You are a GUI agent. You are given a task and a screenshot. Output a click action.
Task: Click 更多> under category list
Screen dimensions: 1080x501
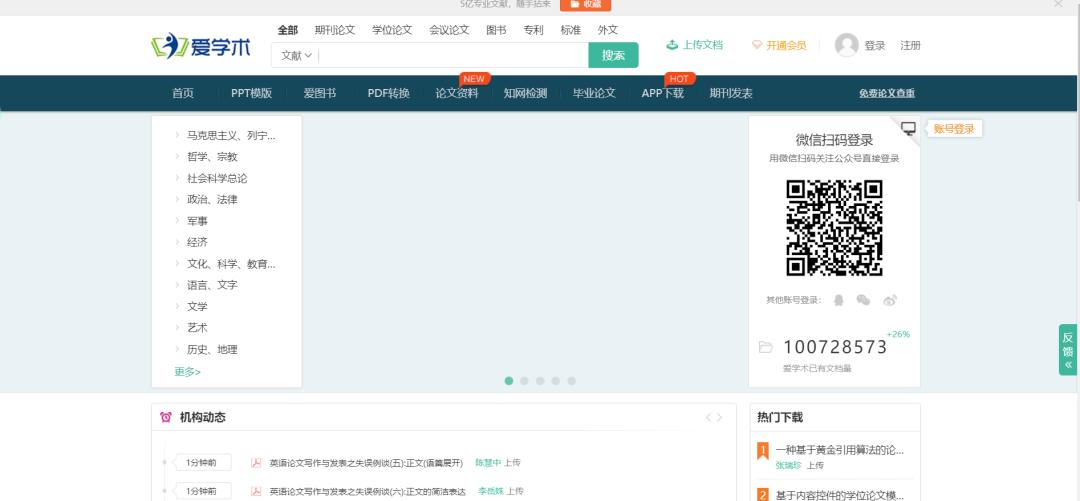(187, 372)
